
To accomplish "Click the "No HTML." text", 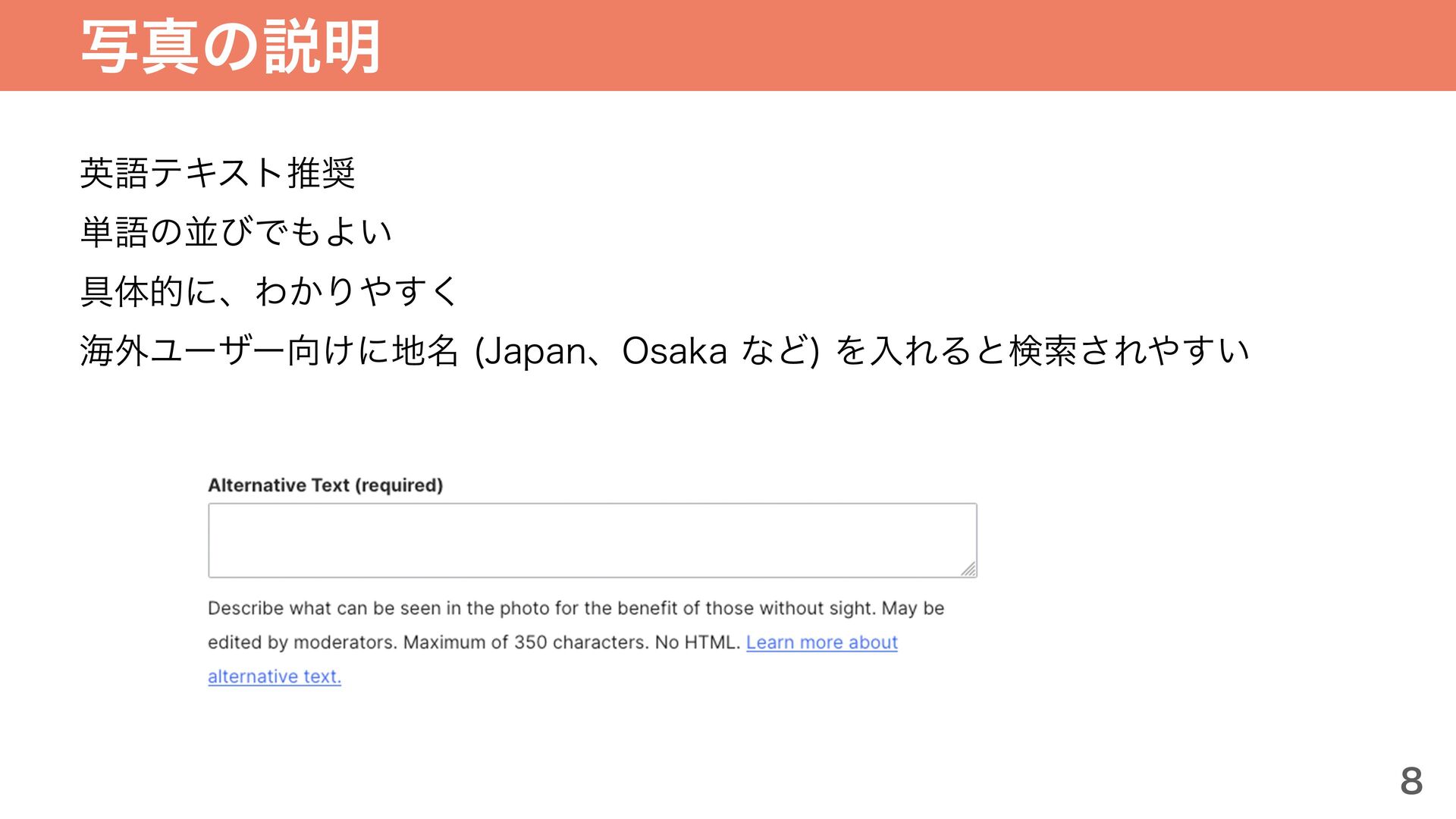I will tap(697, 642).
